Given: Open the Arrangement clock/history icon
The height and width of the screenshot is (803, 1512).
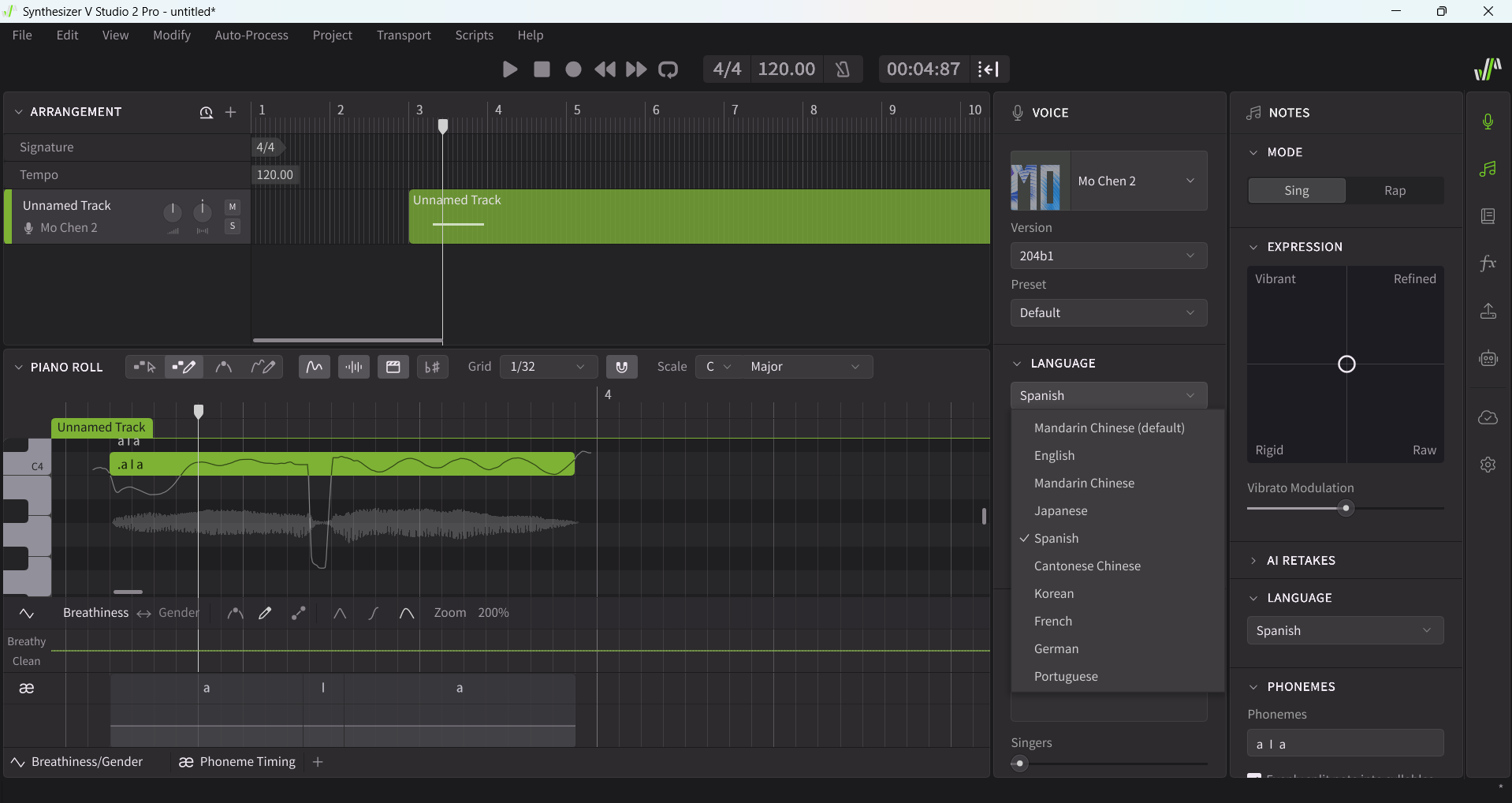Looking at the screenshot, I should point(206,112).
